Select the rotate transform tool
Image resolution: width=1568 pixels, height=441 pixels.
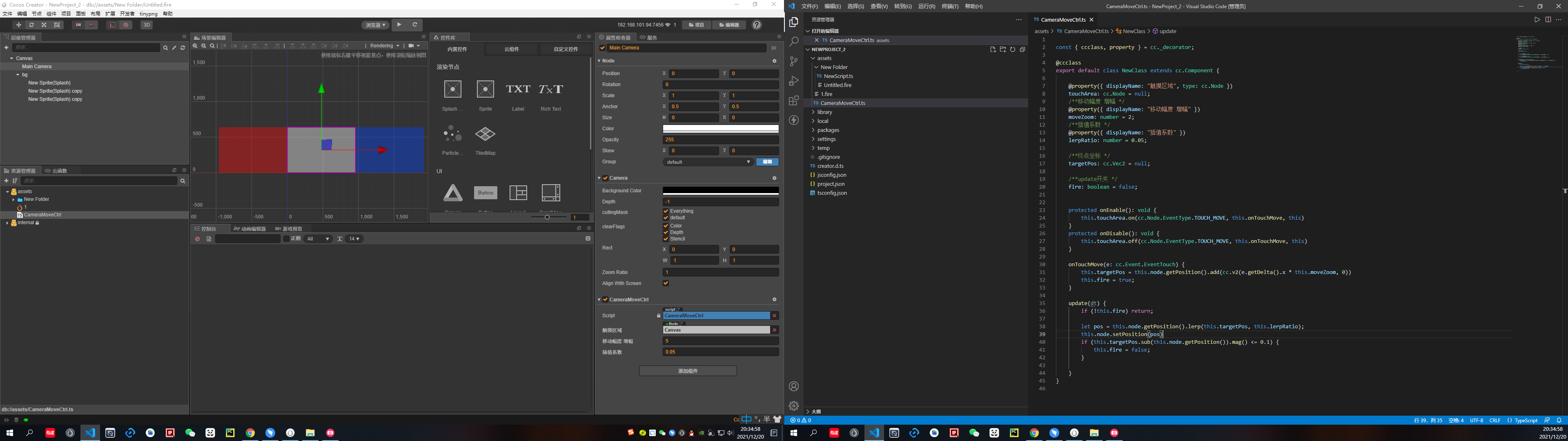32,25
